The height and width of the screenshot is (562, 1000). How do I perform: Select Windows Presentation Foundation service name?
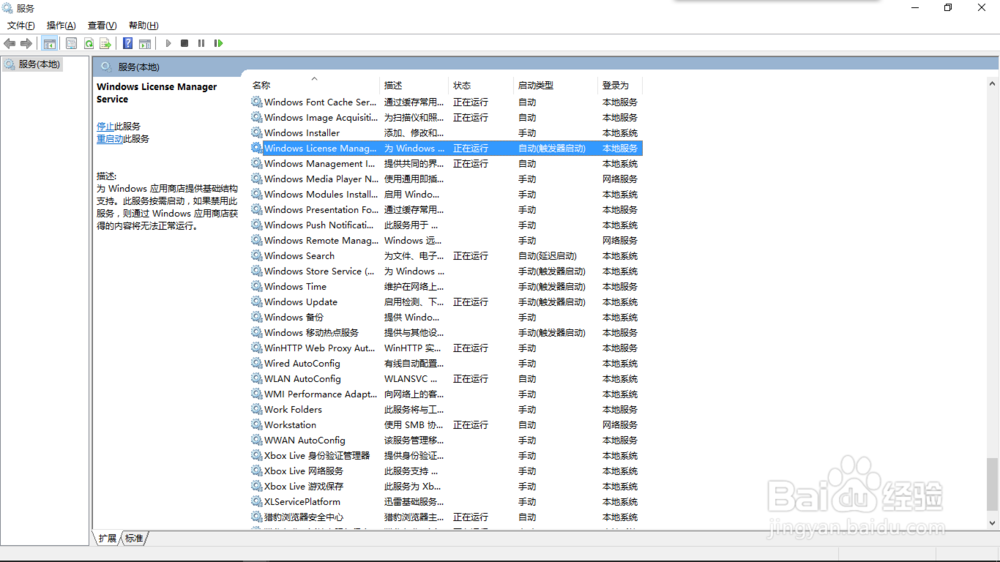pyautogui.click(x=321, y=210)
